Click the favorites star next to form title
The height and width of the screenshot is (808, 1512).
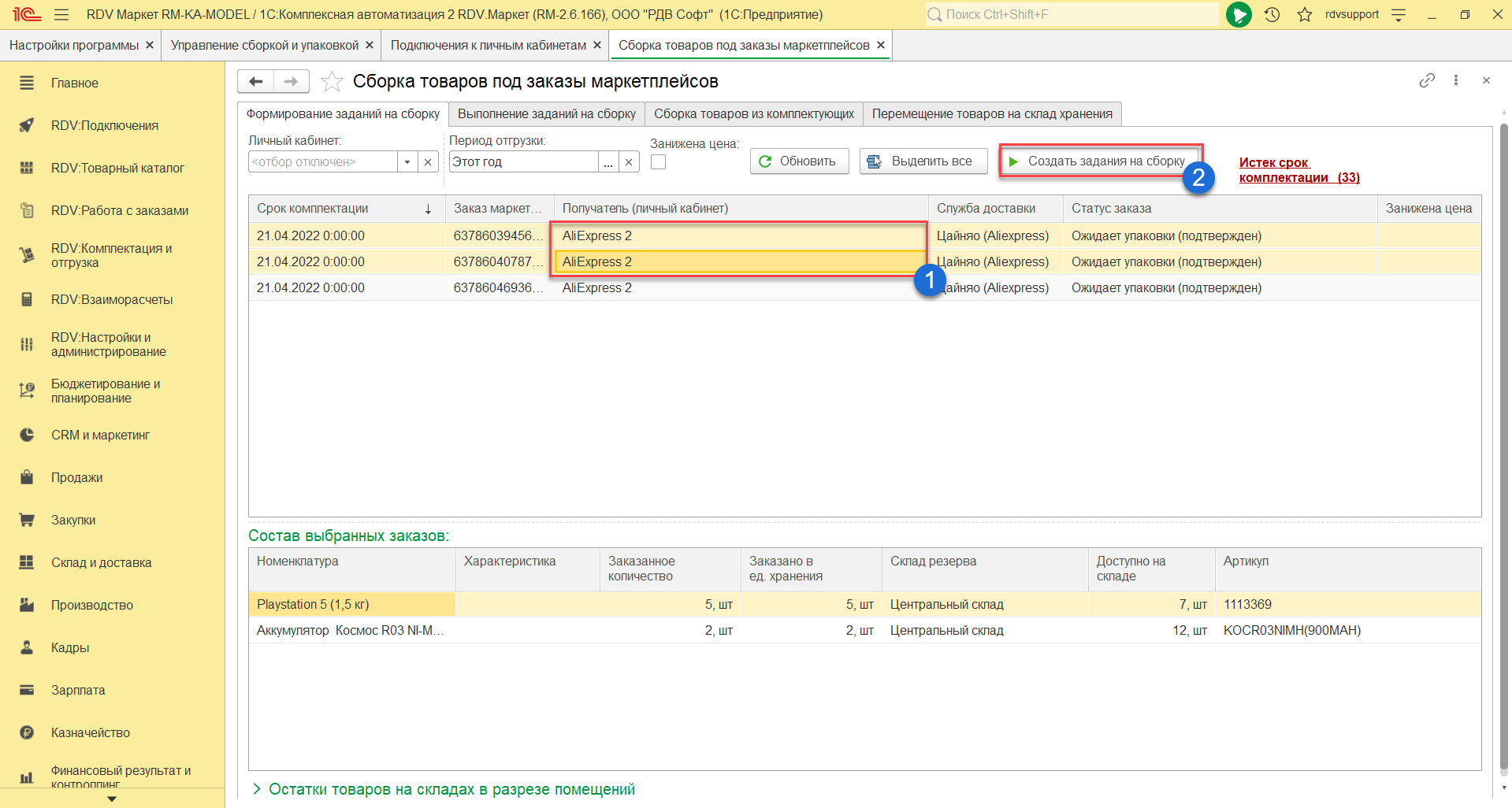click(332, 81)
